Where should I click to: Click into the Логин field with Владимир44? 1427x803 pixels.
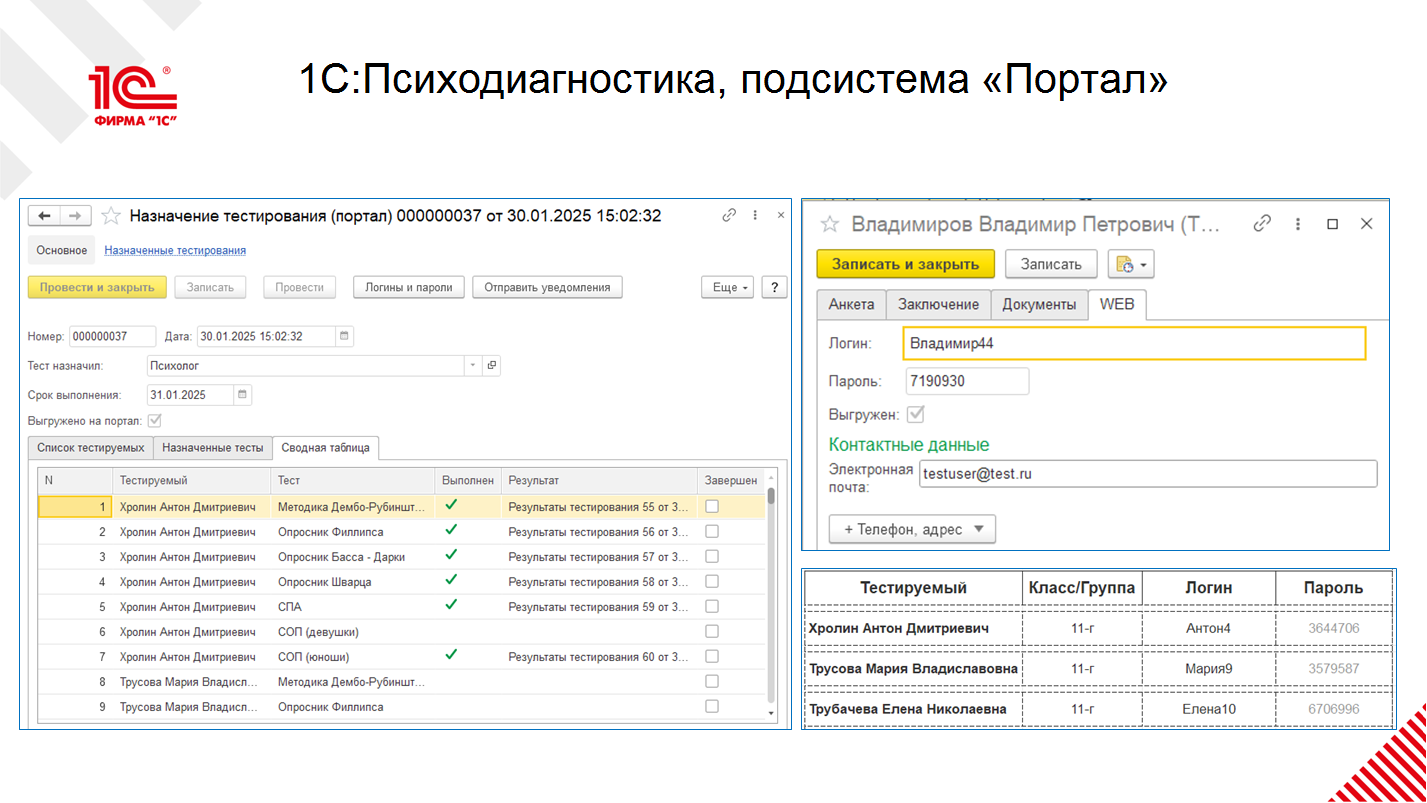(1134, 343)
